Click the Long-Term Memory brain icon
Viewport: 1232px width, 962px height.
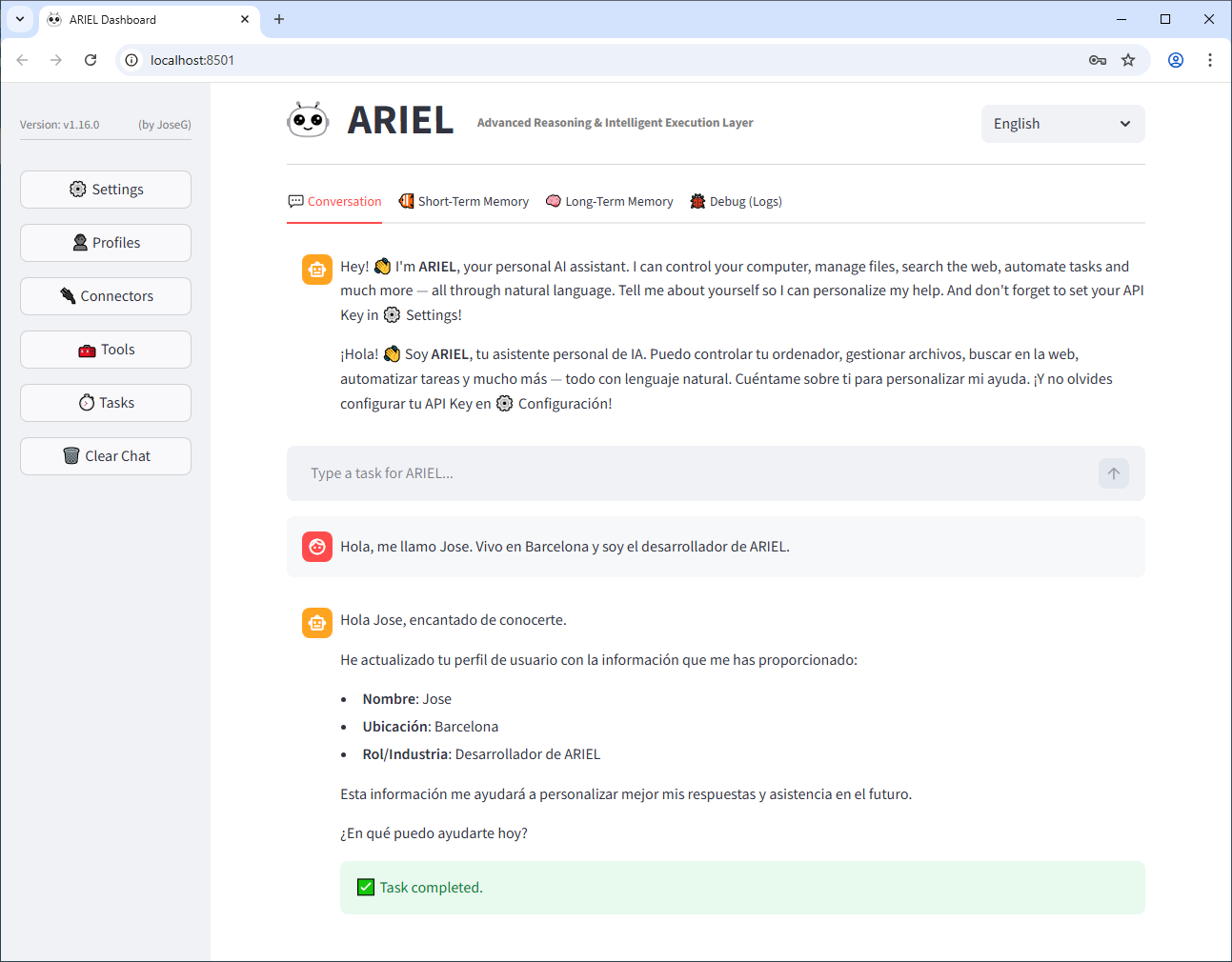(553, 201)
